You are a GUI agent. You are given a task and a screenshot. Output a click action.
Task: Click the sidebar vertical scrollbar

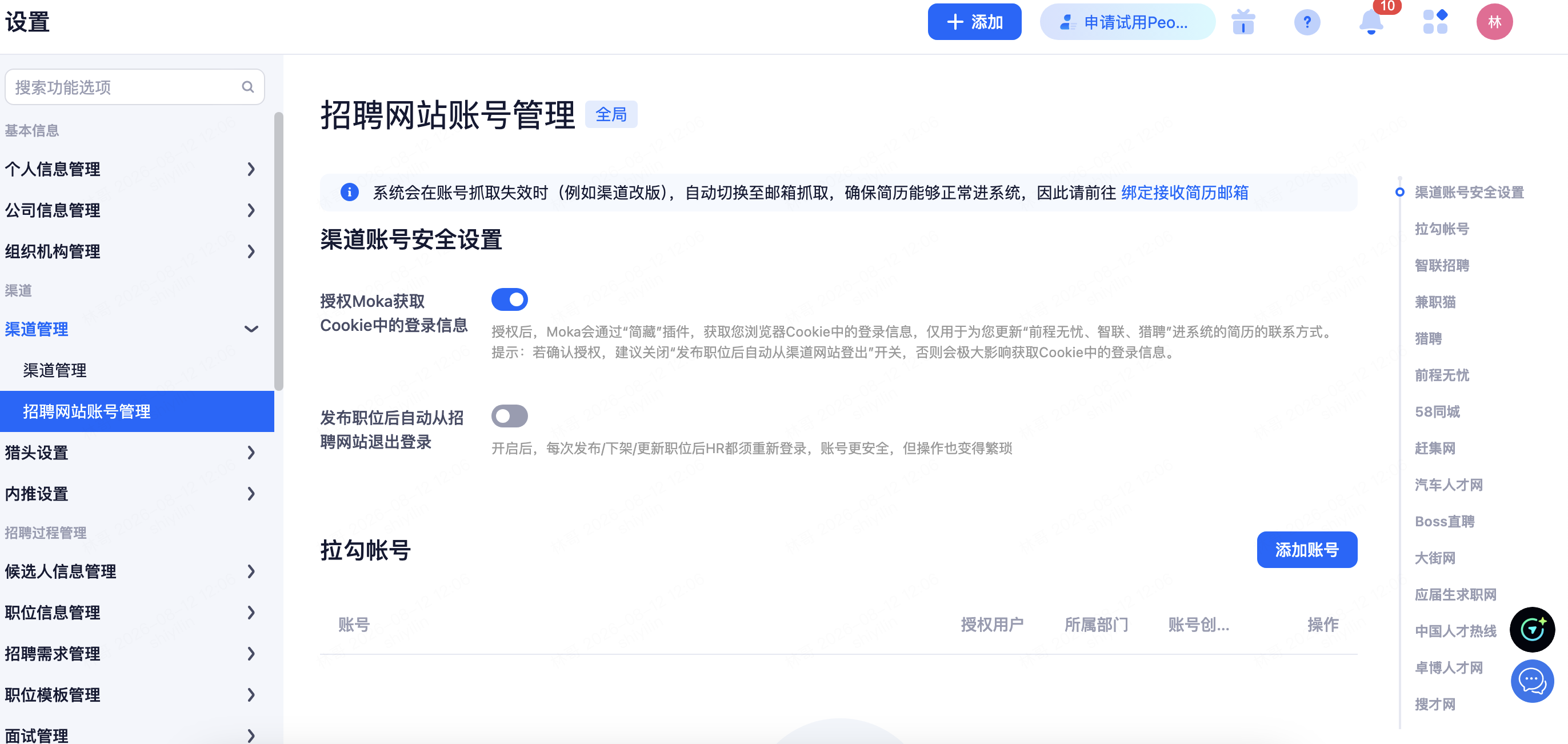(279, 251)
